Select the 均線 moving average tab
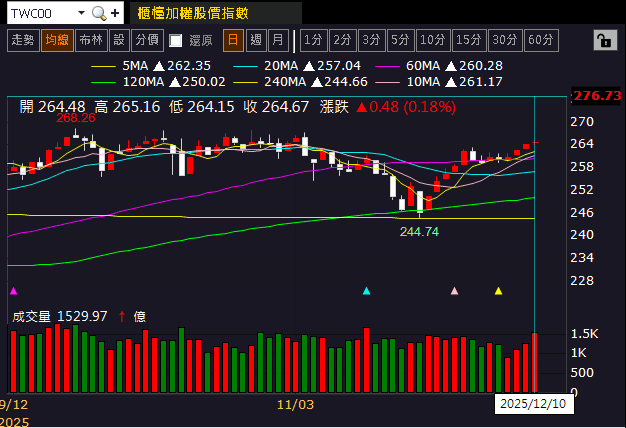The height and width of the screenshot is (428, 626). click(57, 40)
